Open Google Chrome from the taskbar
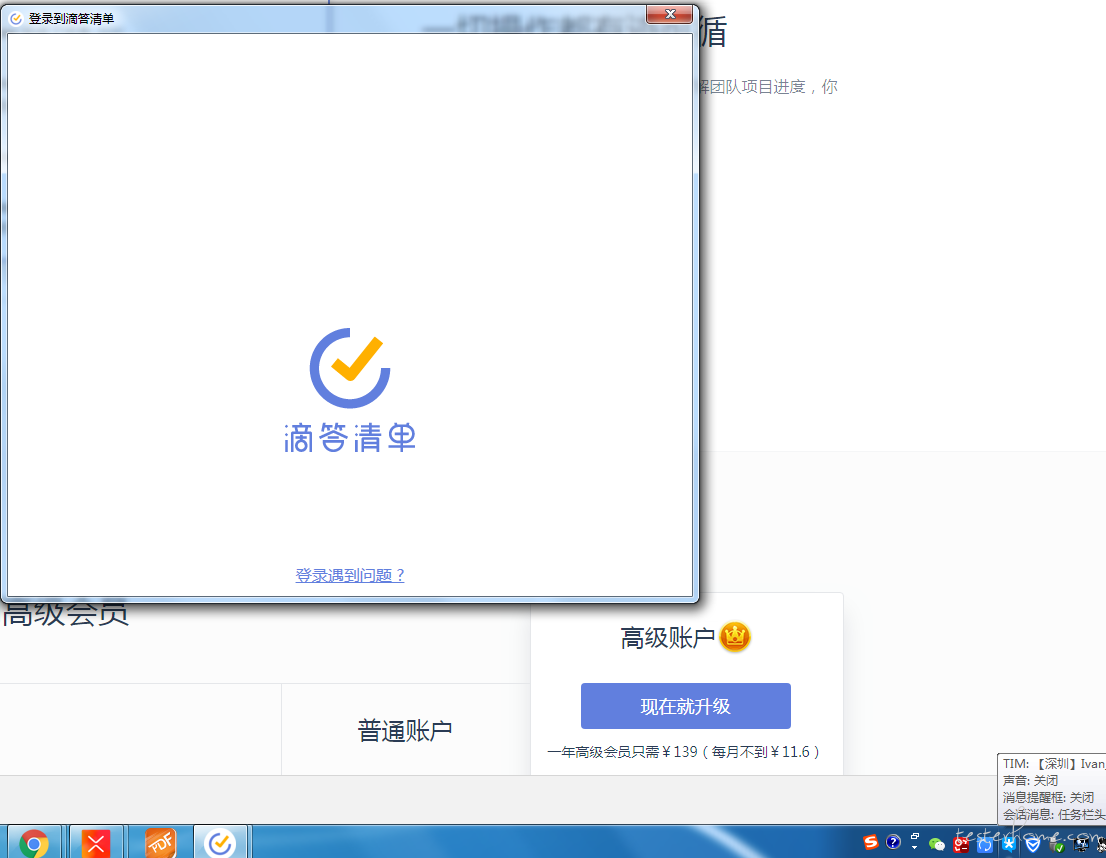The height and width of the screenshot is (858, 1106). [x=34, y=844]
